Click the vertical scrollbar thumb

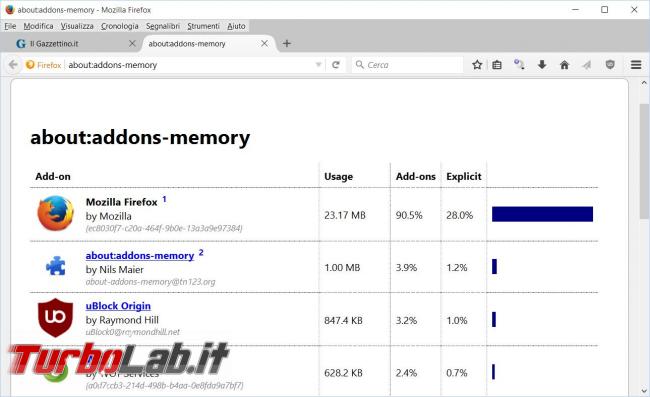644,160
